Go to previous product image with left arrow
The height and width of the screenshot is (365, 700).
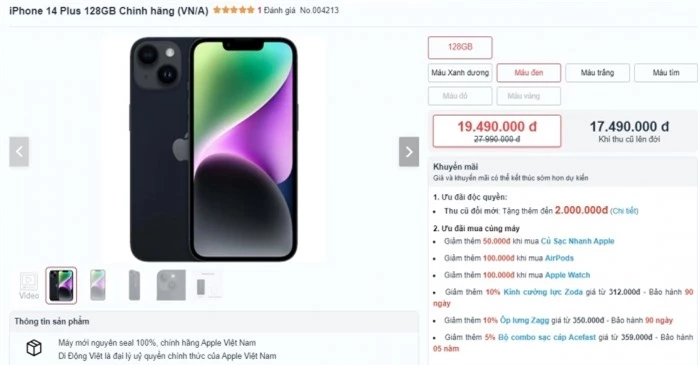(x=19, y=152)
